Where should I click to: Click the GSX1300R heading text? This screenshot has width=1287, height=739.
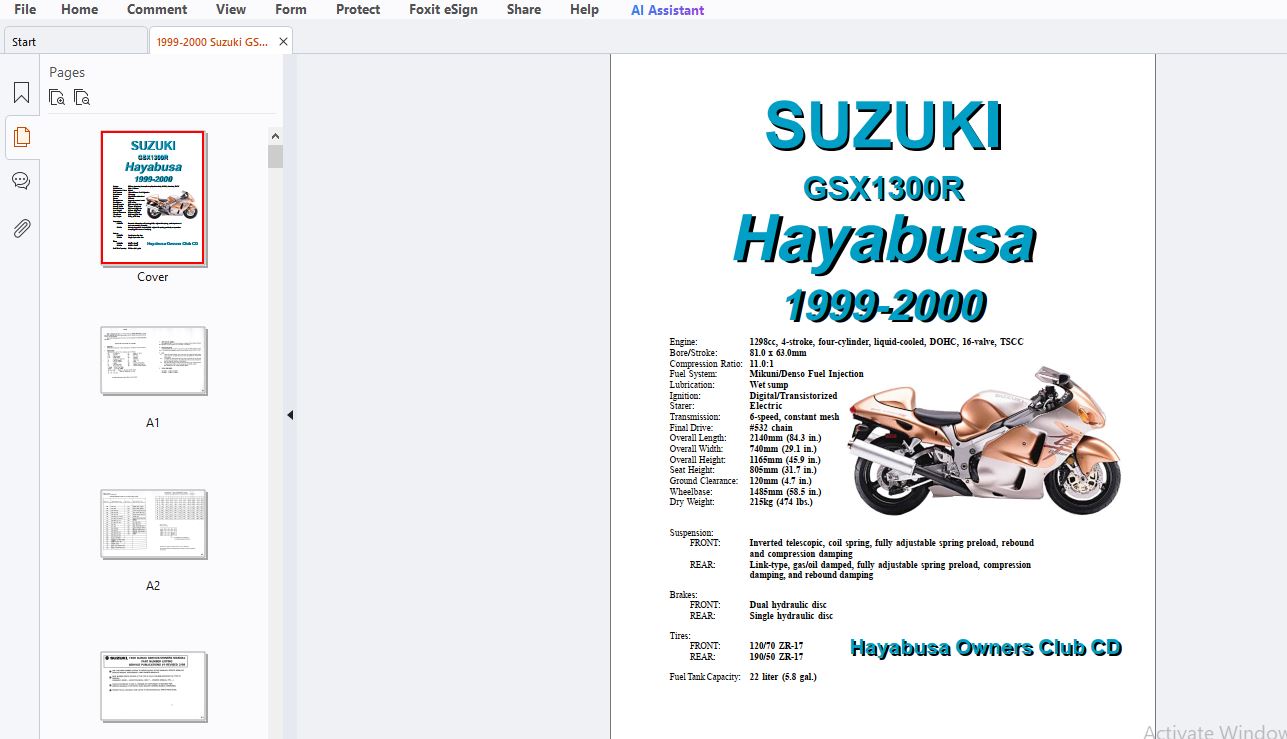pos(884,189)
